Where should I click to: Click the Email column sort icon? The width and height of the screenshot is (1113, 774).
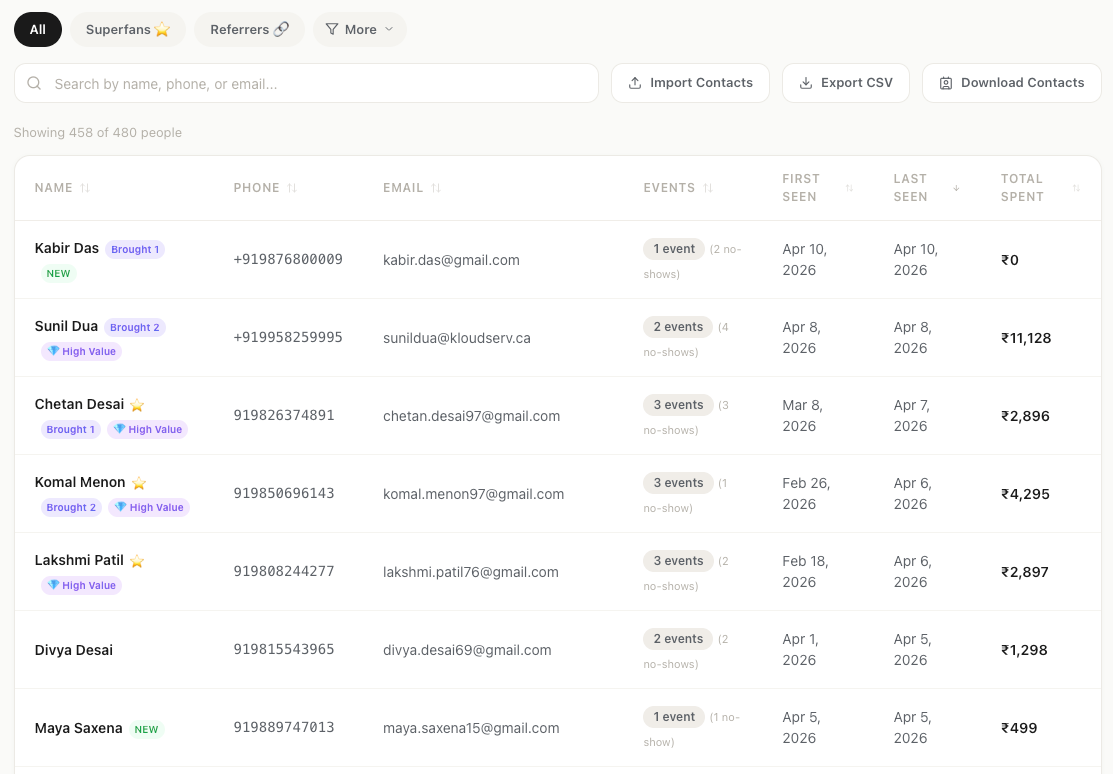[432, 187]
